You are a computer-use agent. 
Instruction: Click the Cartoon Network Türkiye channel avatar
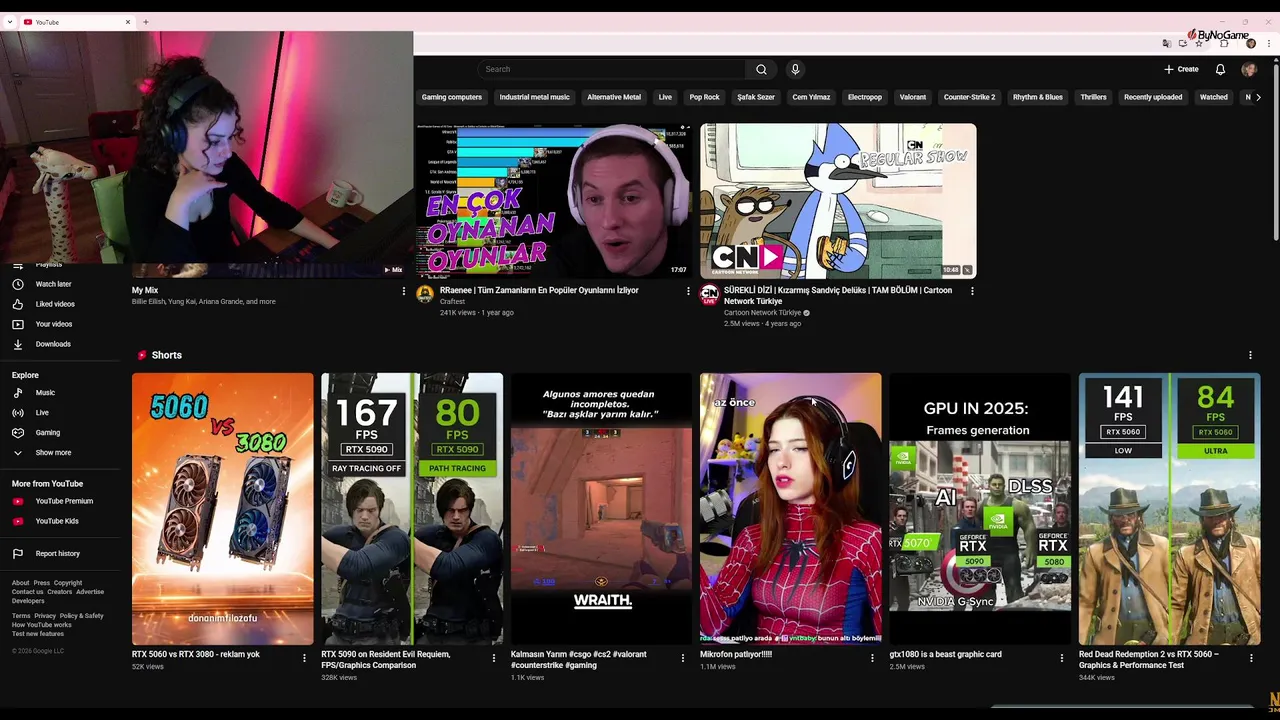point(709,294)
